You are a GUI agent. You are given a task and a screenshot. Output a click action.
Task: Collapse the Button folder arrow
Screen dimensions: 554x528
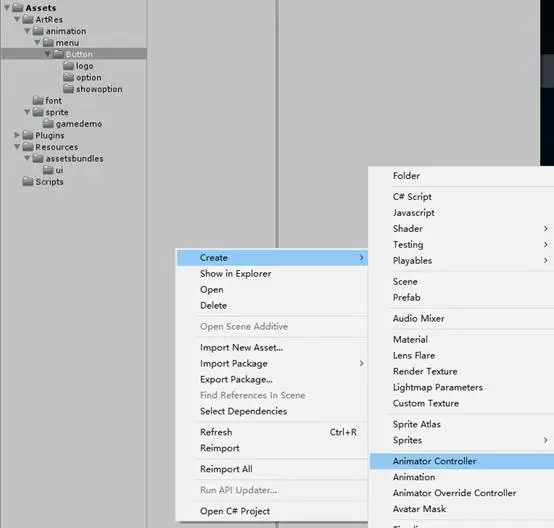[x=48, y=54]
